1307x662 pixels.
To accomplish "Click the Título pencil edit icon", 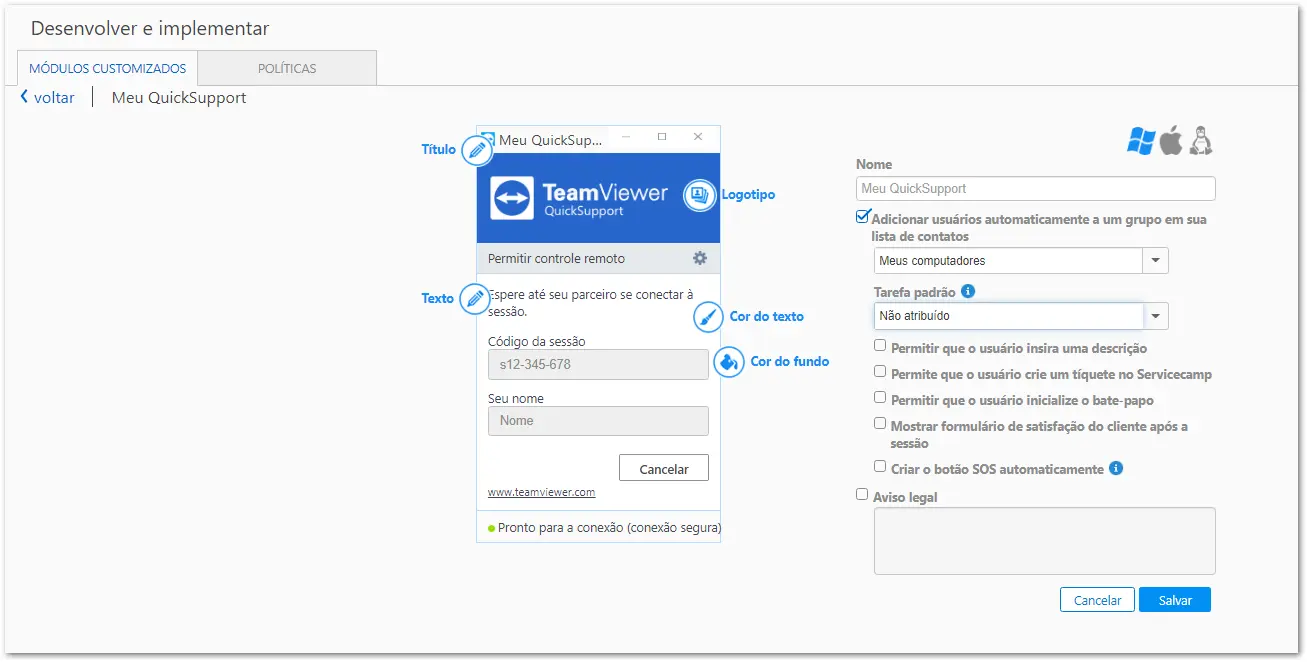I will (477, 150).
